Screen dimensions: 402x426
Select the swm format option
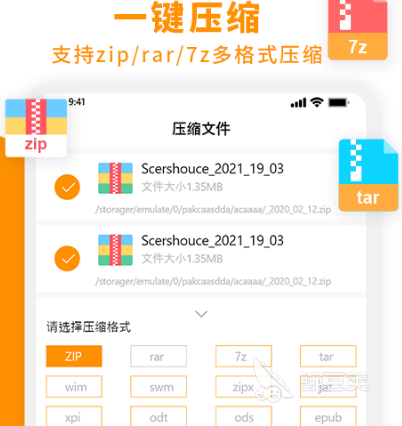coord(158,387)
